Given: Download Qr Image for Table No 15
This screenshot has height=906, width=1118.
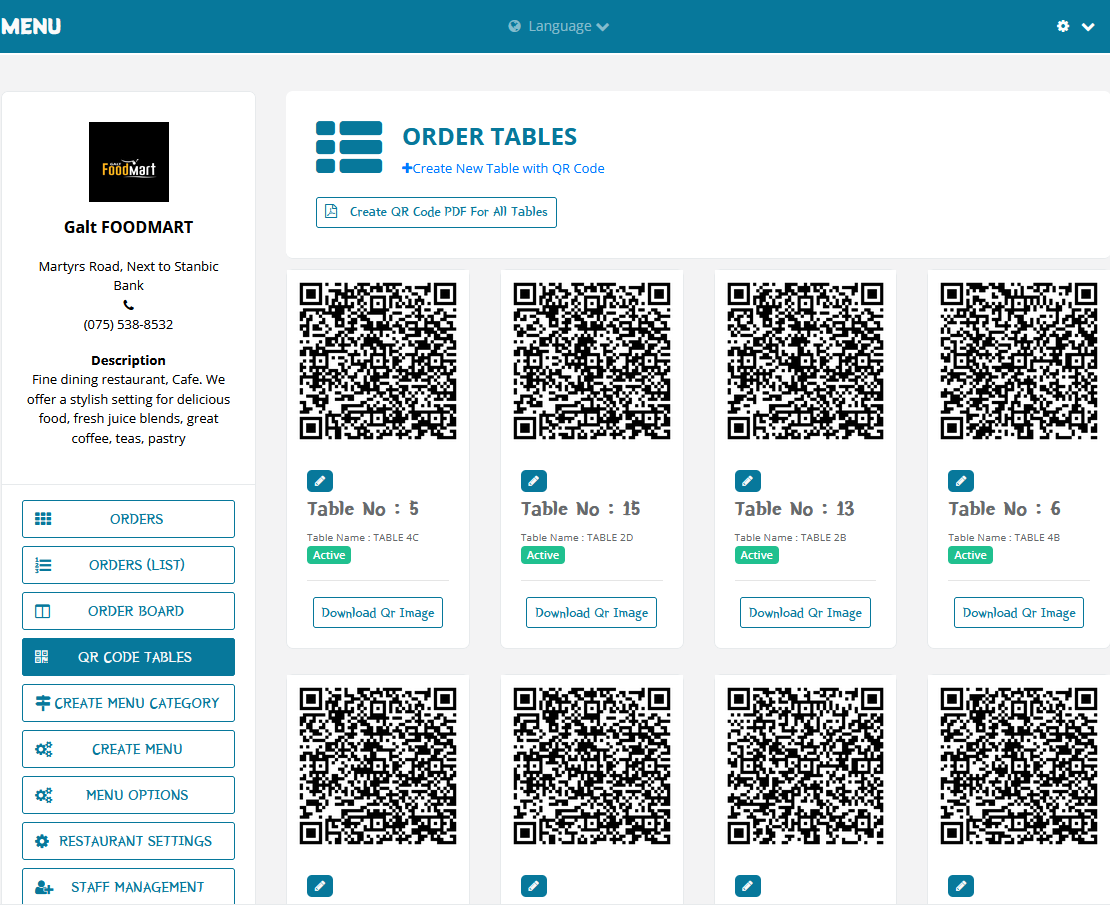Looking at the screenshot, I should [x=592, y=613].
